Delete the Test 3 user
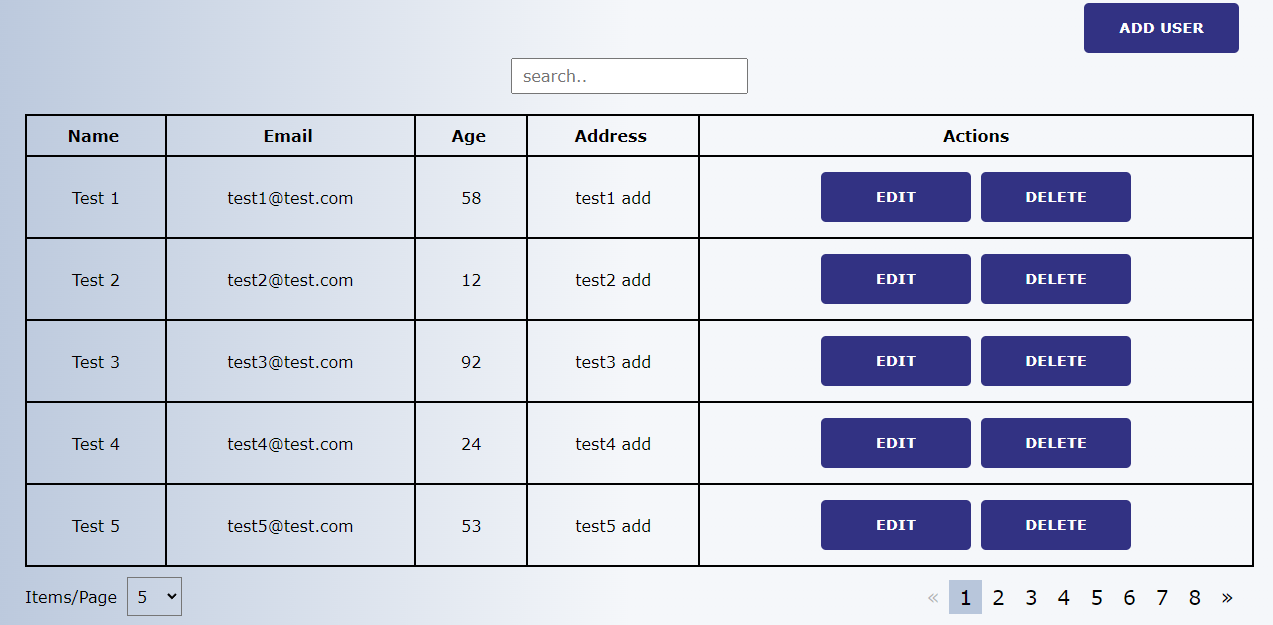 [1056, 361]
